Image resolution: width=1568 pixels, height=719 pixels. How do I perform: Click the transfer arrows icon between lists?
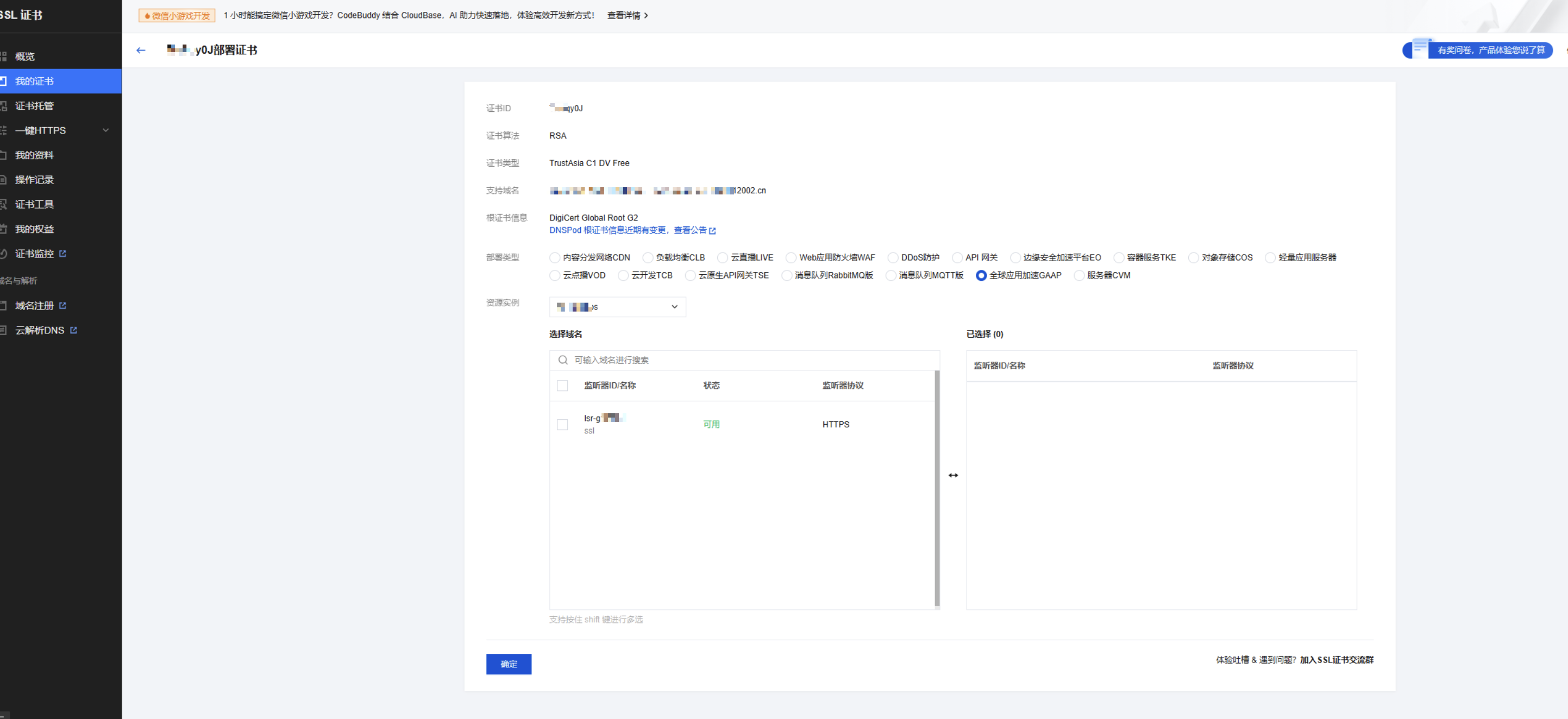(952, 475)
